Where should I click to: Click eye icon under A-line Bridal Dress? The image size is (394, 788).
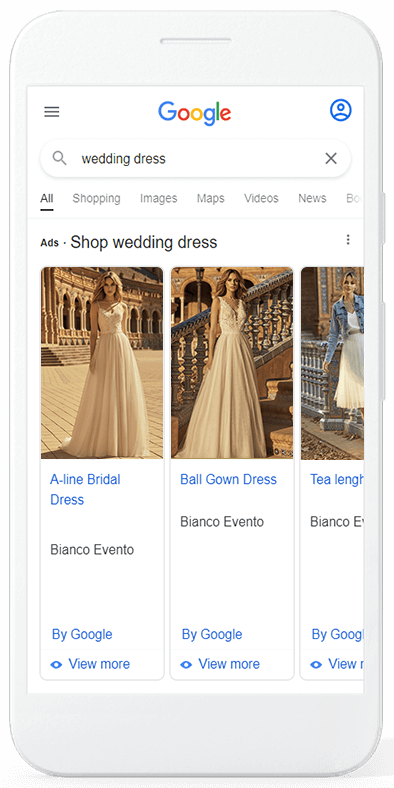pyautogui.click(x=56, y=664)
